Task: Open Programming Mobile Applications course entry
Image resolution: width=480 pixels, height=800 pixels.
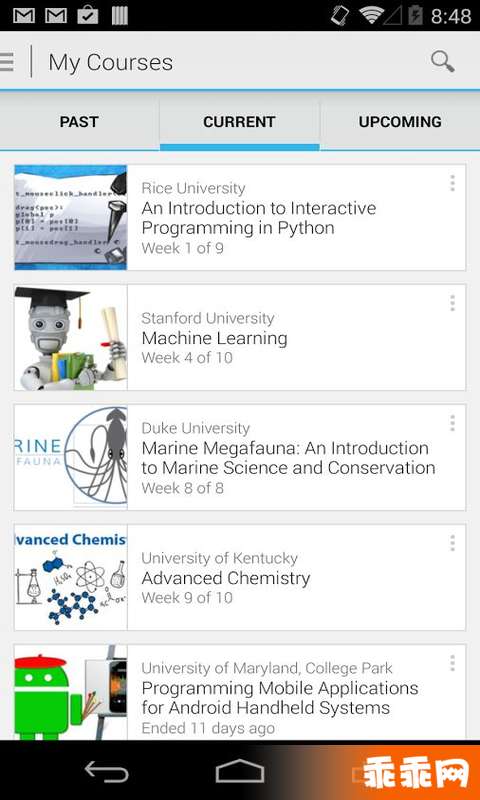Action: pos(240,692)
